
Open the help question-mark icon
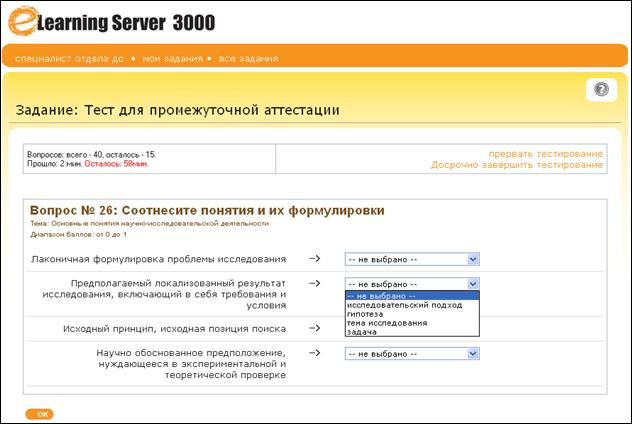pos(601,89)
